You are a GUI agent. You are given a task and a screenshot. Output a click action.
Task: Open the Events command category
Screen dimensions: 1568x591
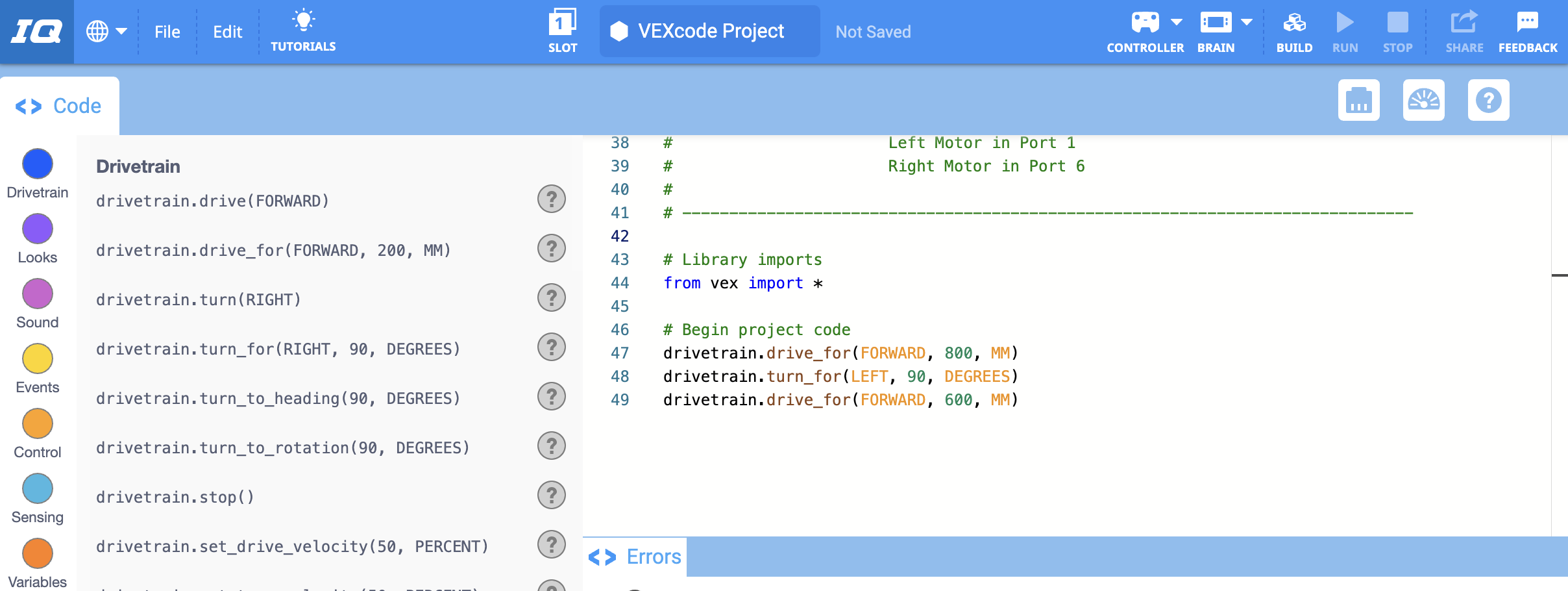[37, 358]
